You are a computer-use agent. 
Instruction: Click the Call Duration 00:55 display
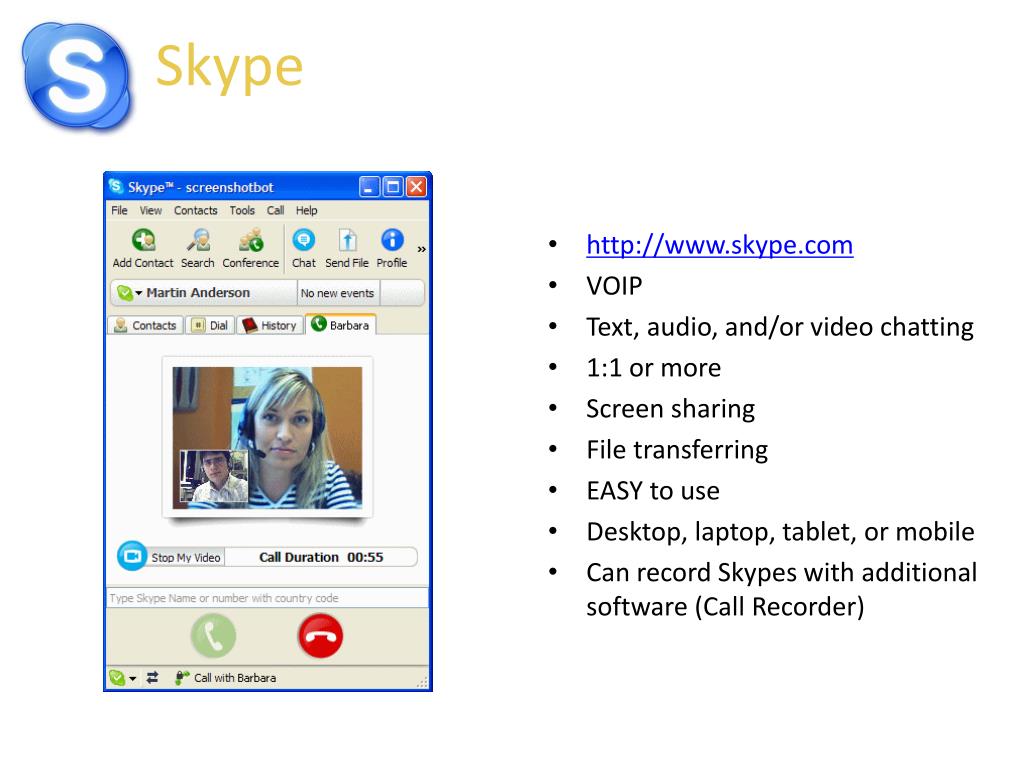[321, 557]
